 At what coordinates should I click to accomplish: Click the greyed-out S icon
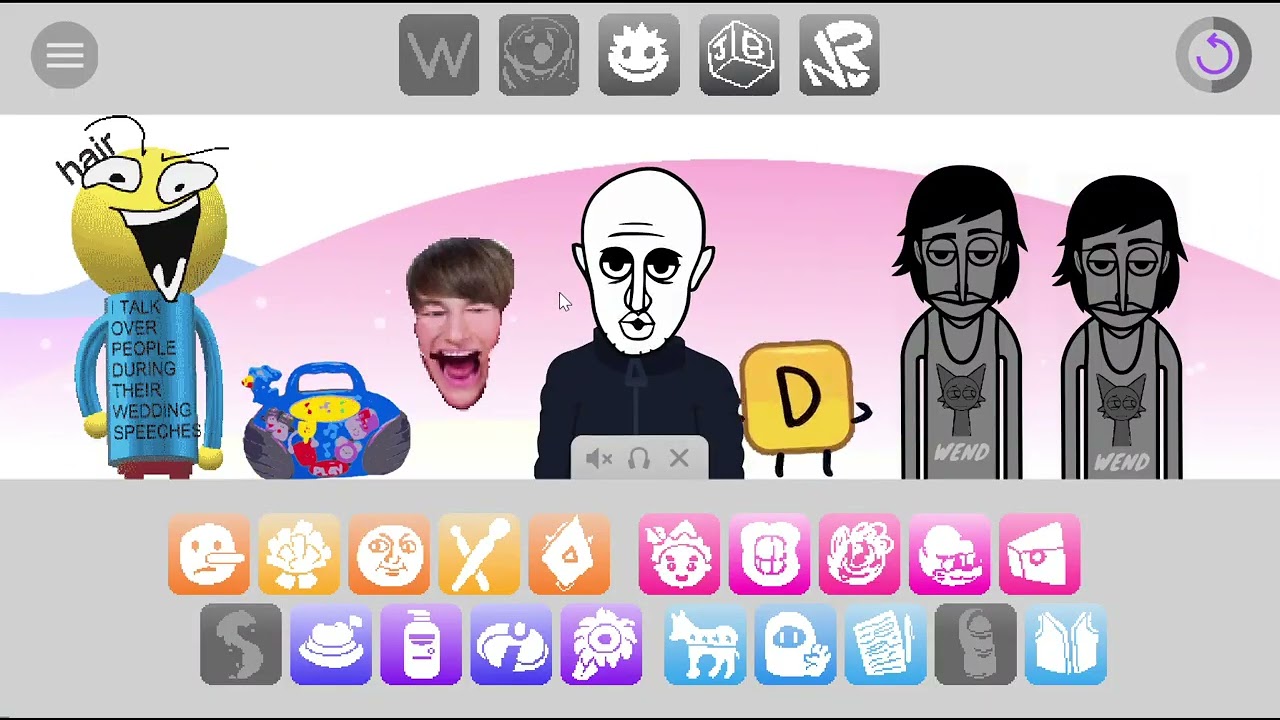(241, 645)
